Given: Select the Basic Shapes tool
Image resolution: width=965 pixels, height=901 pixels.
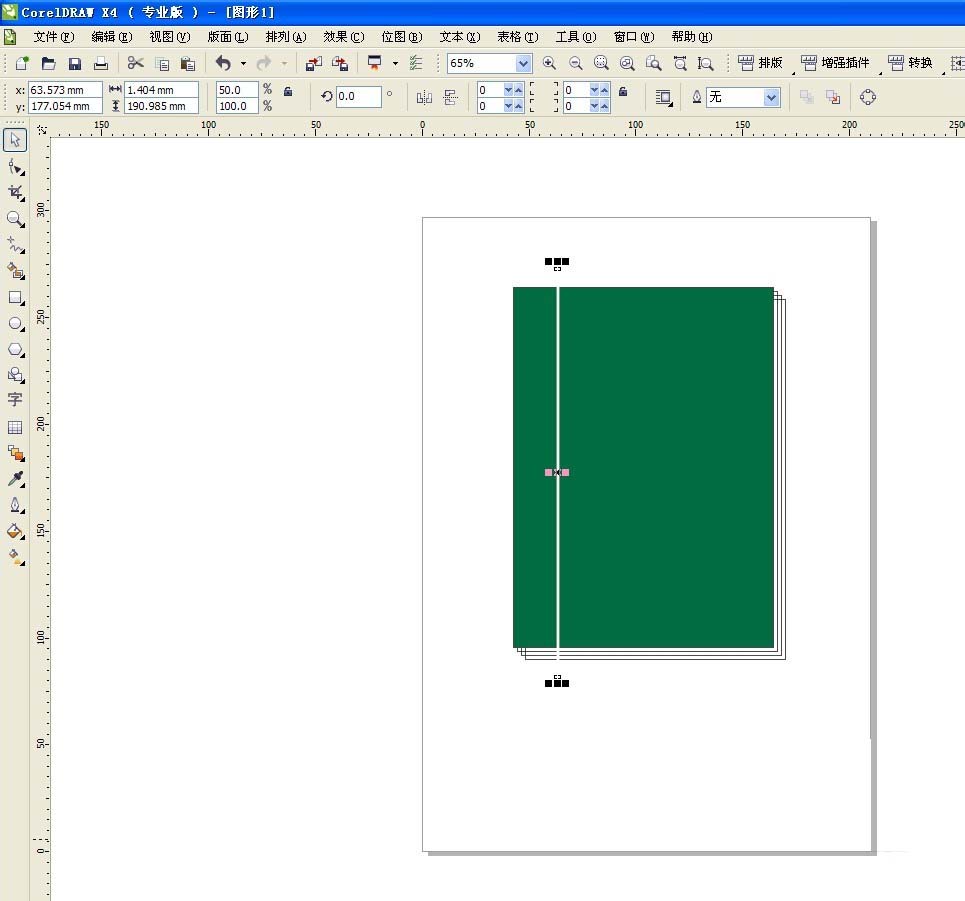Looking at the screenshot, I should click(x=15, y=375).
